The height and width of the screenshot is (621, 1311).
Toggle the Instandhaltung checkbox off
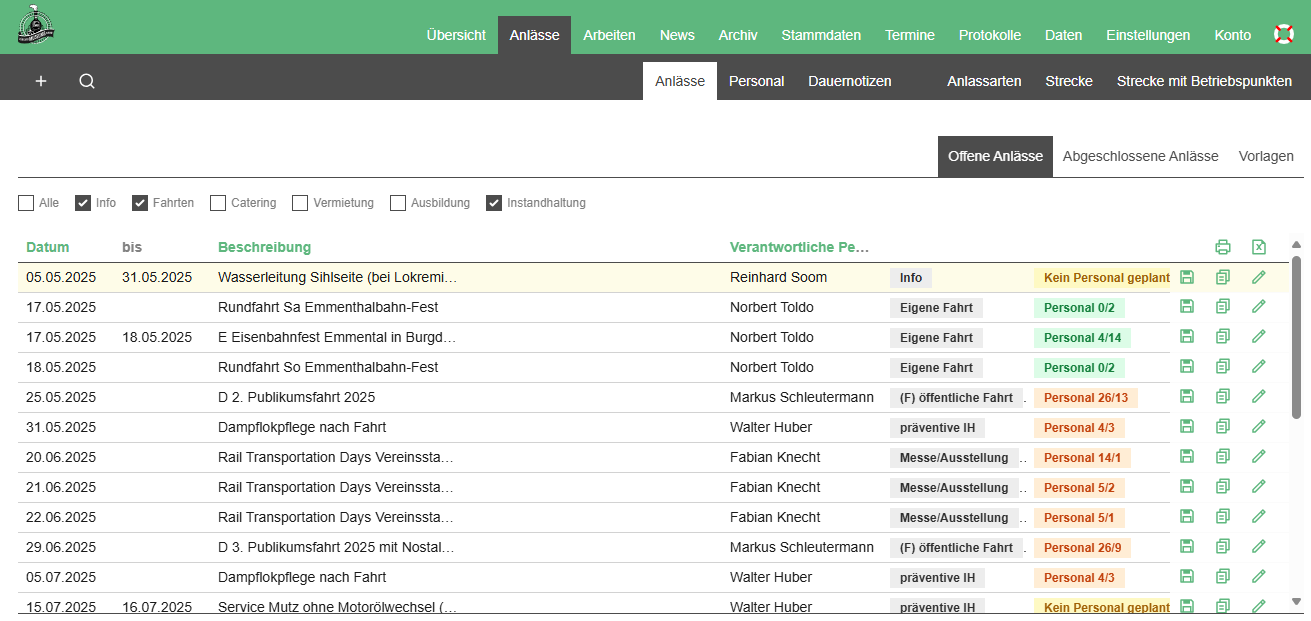[494, 203]
